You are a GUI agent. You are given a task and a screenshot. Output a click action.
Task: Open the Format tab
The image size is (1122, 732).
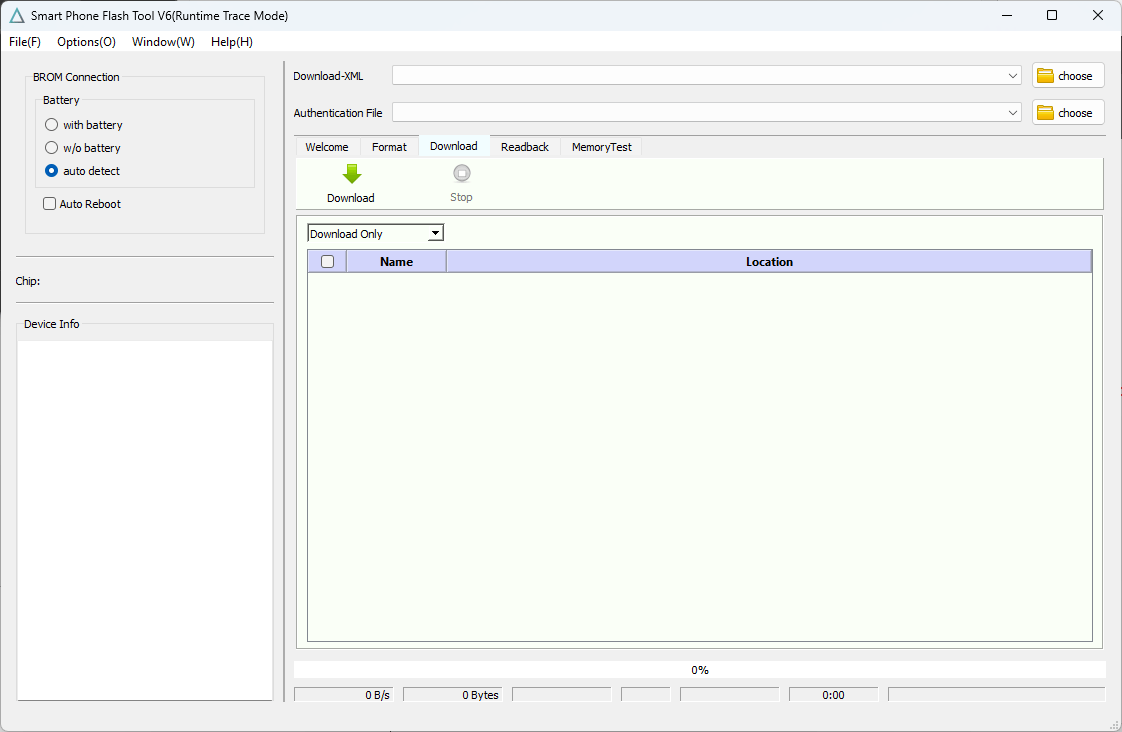[389, 147]
